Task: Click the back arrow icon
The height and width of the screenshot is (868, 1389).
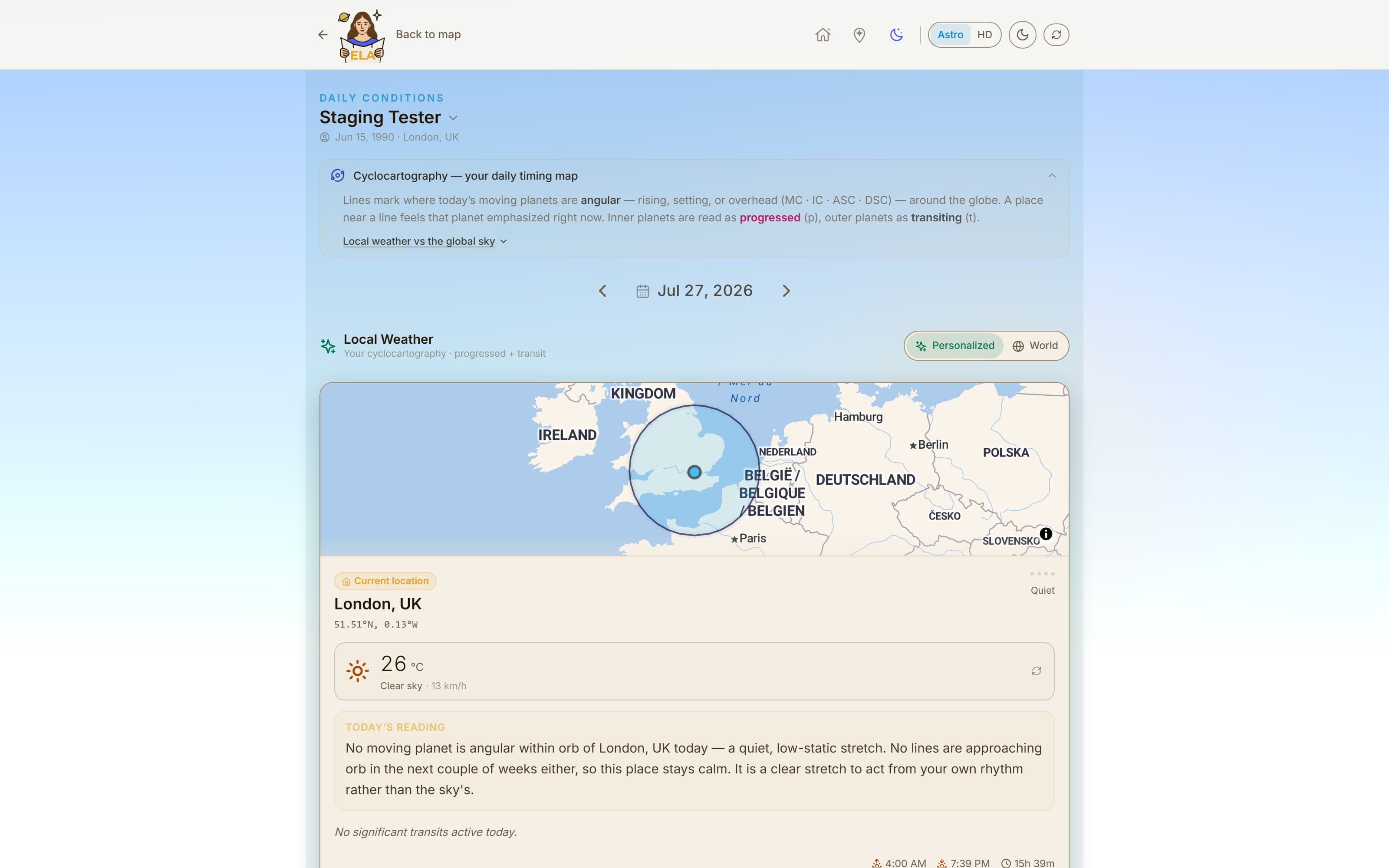Action: (323, 34)
